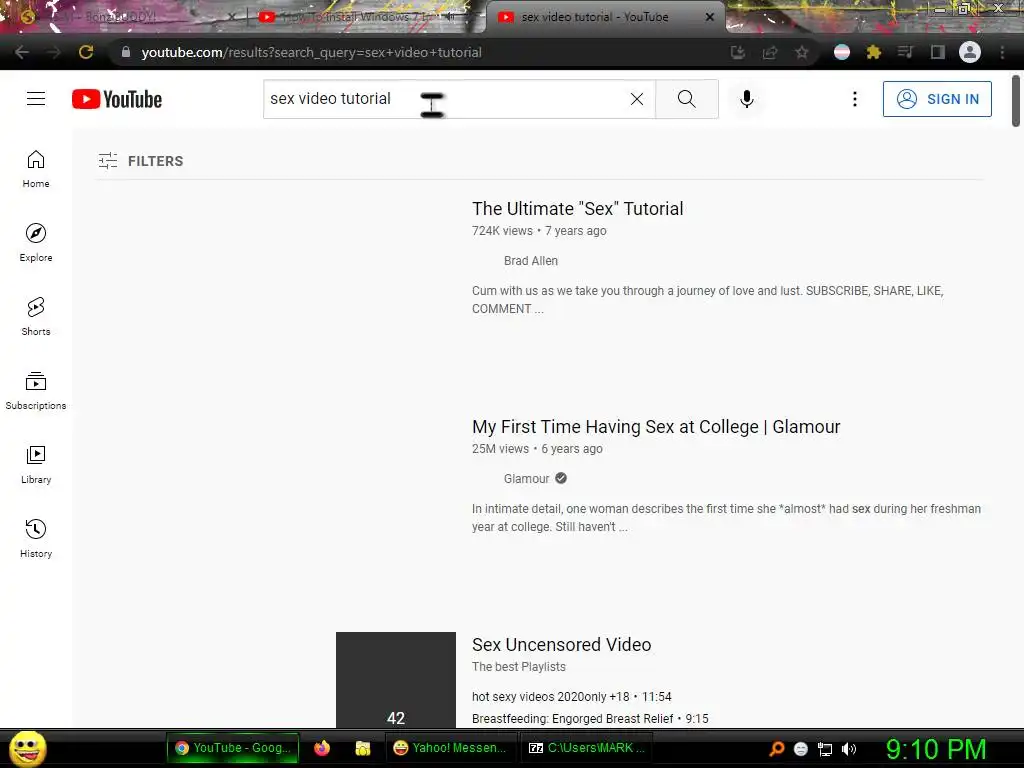The height and width of the screenshot is (768, 1024).
Task: Close the active YouTube tab
Action: point(710,17)
